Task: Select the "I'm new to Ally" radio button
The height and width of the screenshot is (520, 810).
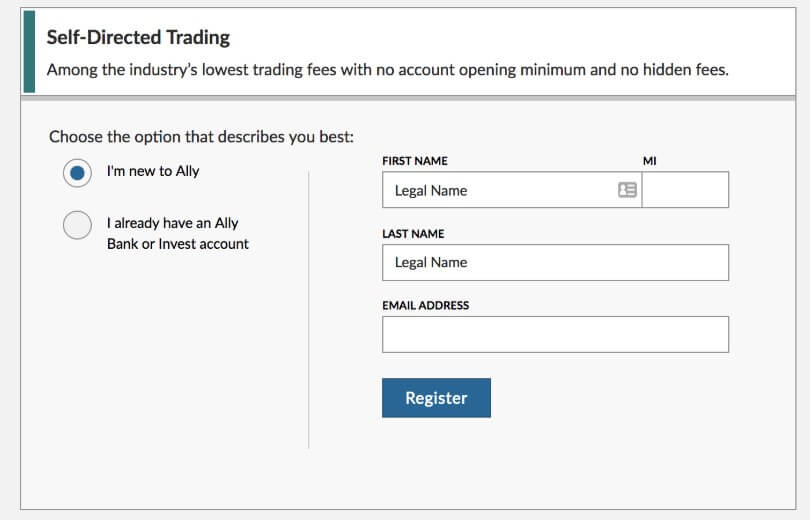Action: click(x=77, y=172)
